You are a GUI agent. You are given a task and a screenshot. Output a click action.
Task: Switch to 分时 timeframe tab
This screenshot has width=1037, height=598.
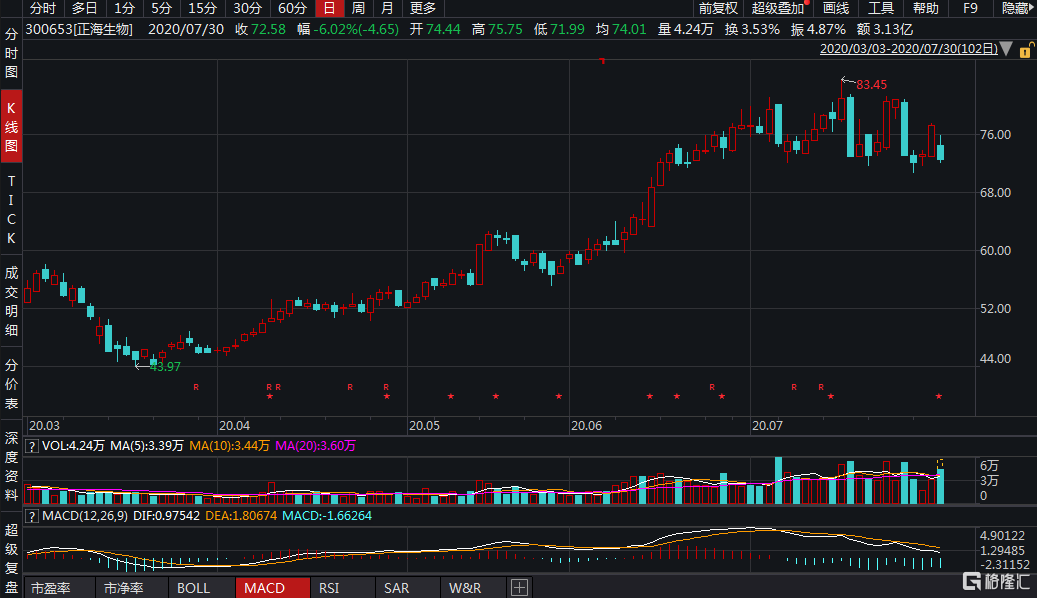[x=43, y=9]
